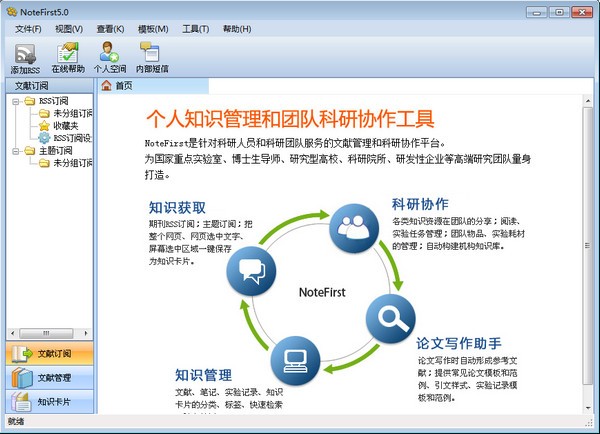Click the 就绪 status bar text
Viewport: 600px width, 434px height.
16,421
